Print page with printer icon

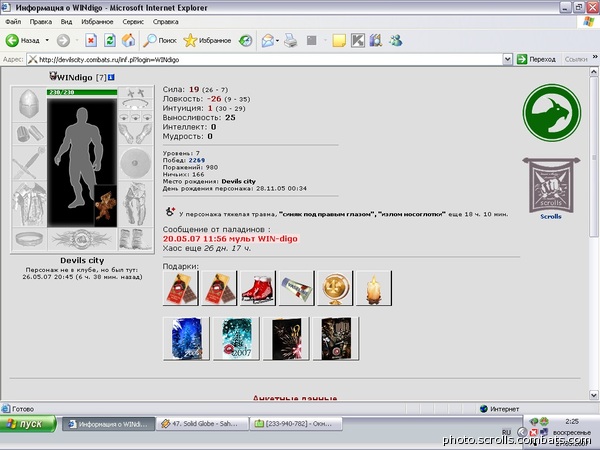point(290,40)
